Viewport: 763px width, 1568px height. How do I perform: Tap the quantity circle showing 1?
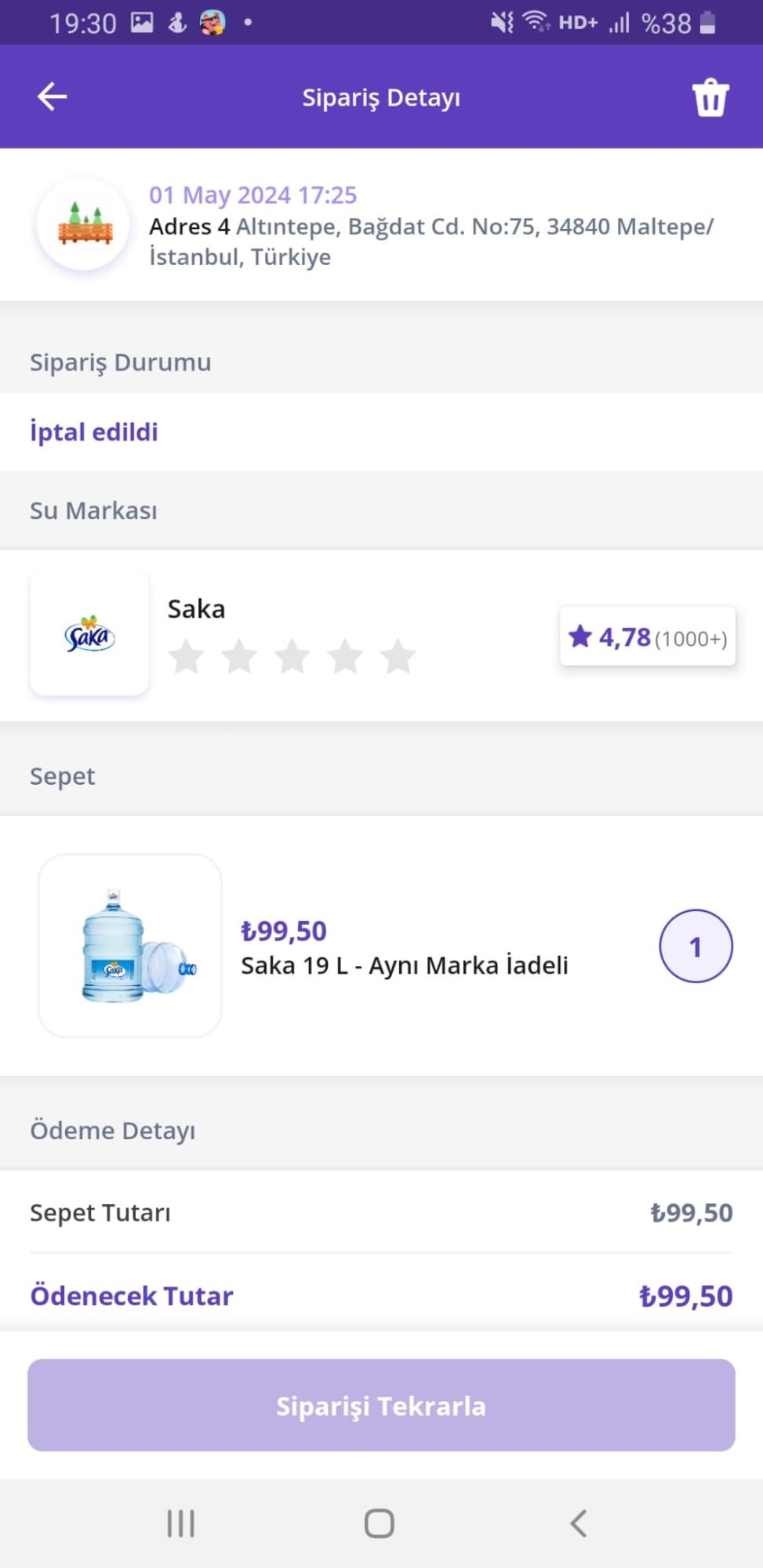696,946
